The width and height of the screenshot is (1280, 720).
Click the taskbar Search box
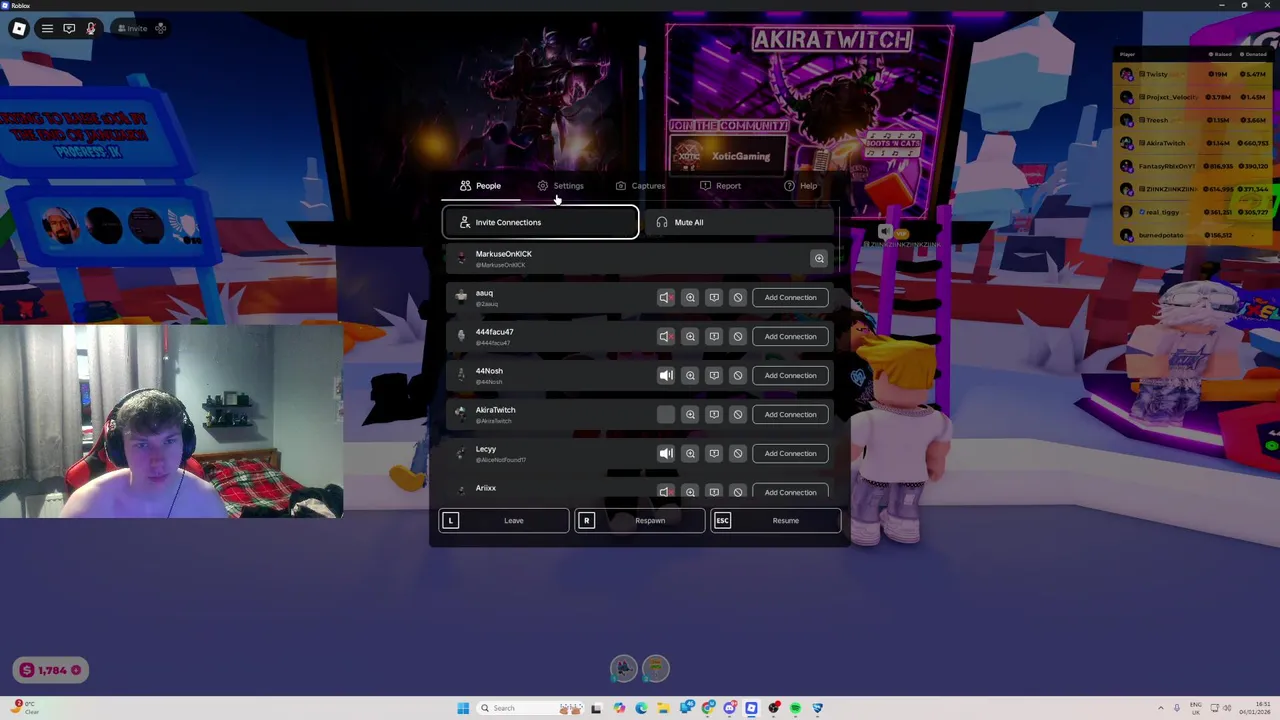[530, 708]
